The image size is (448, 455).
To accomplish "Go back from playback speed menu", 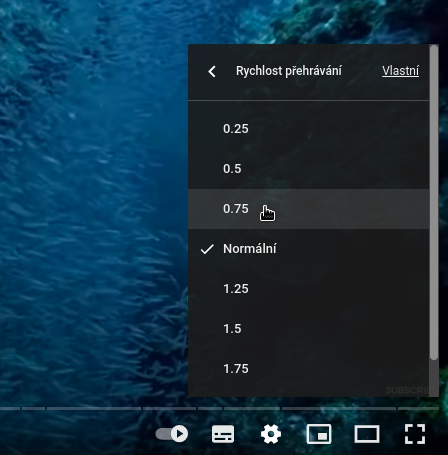I will coord(212,71).
